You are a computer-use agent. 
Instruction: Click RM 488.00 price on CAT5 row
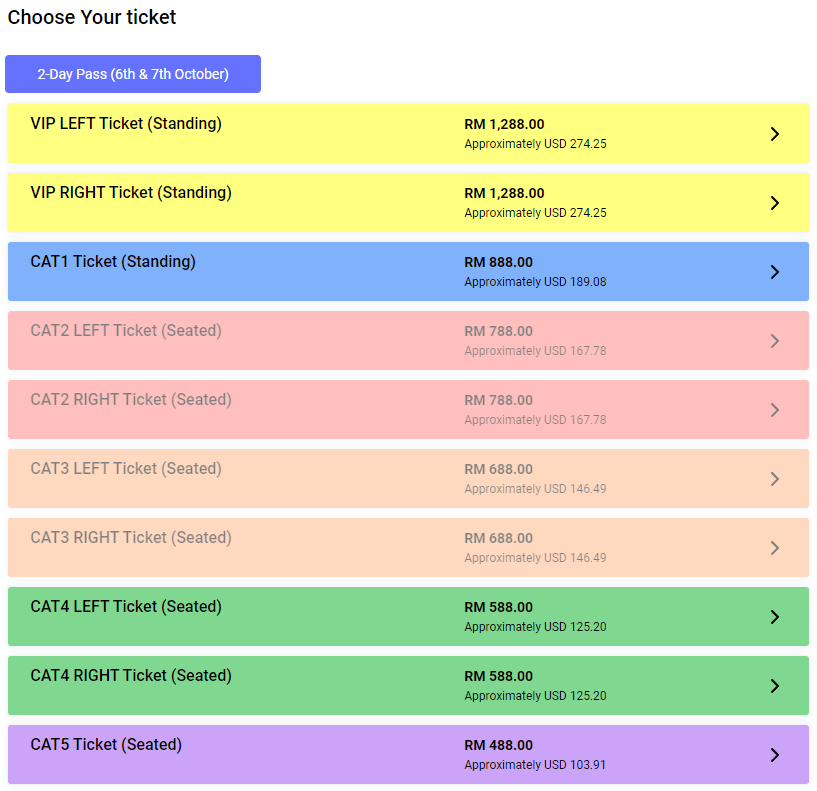point(498,746)
